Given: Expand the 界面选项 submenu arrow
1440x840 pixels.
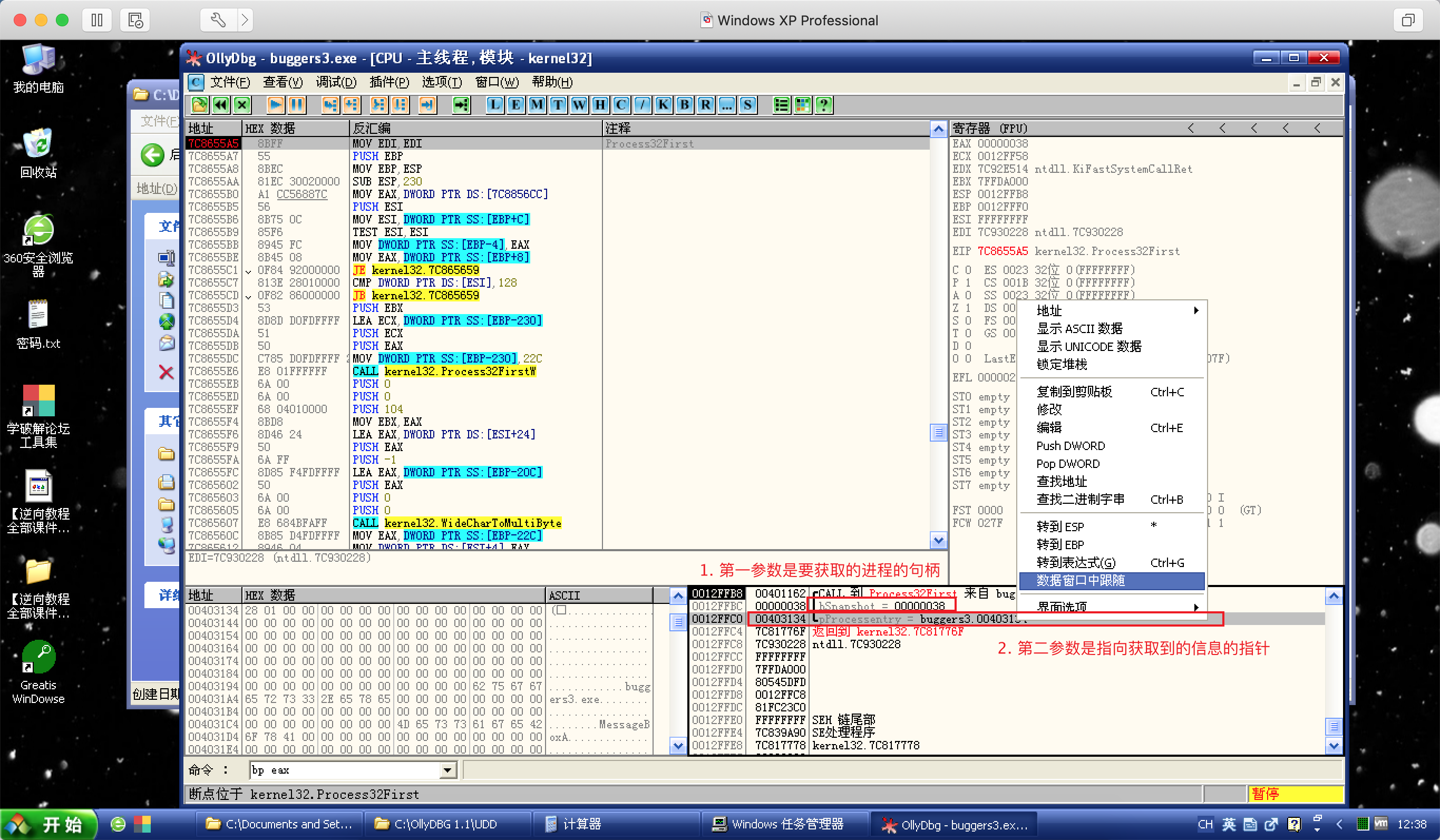Looking at the screenshot, I should point(1195,607).
